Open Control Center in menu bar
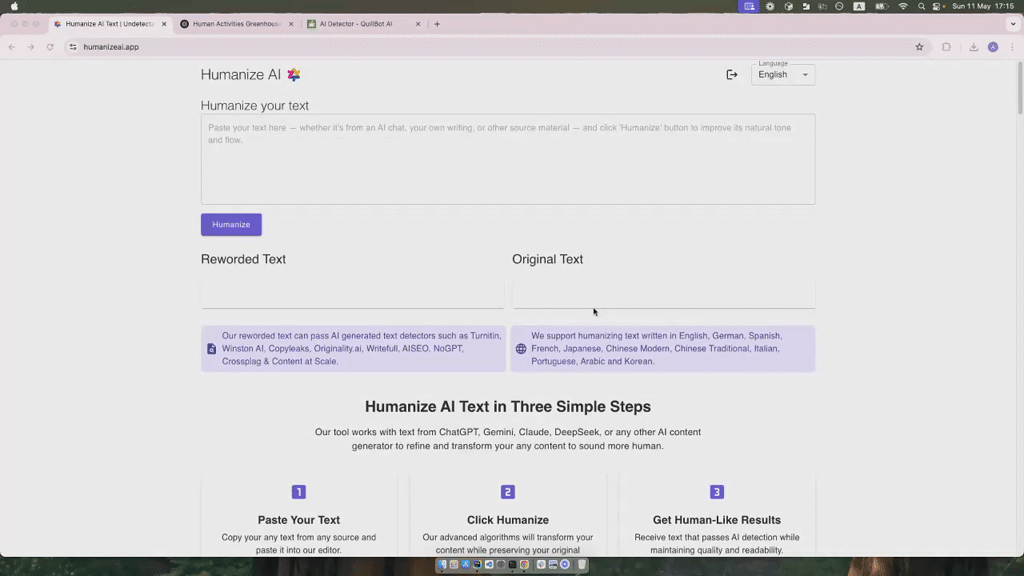The width and height of the screenshot is (1024, 576). point(938,6)
